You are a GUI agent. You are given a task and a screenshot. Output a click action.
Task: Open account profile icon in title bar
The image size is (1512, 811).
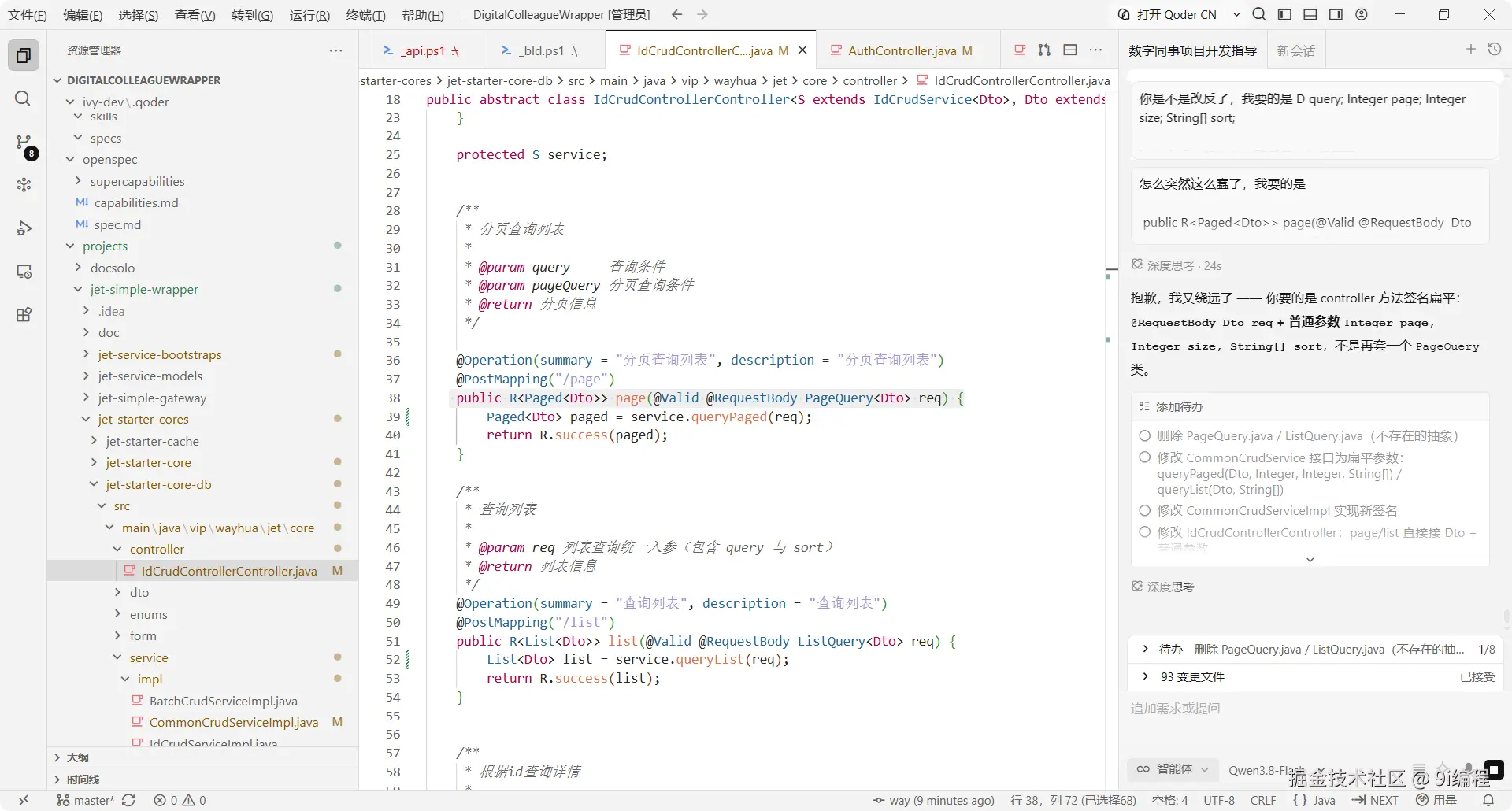point(1362,14)
